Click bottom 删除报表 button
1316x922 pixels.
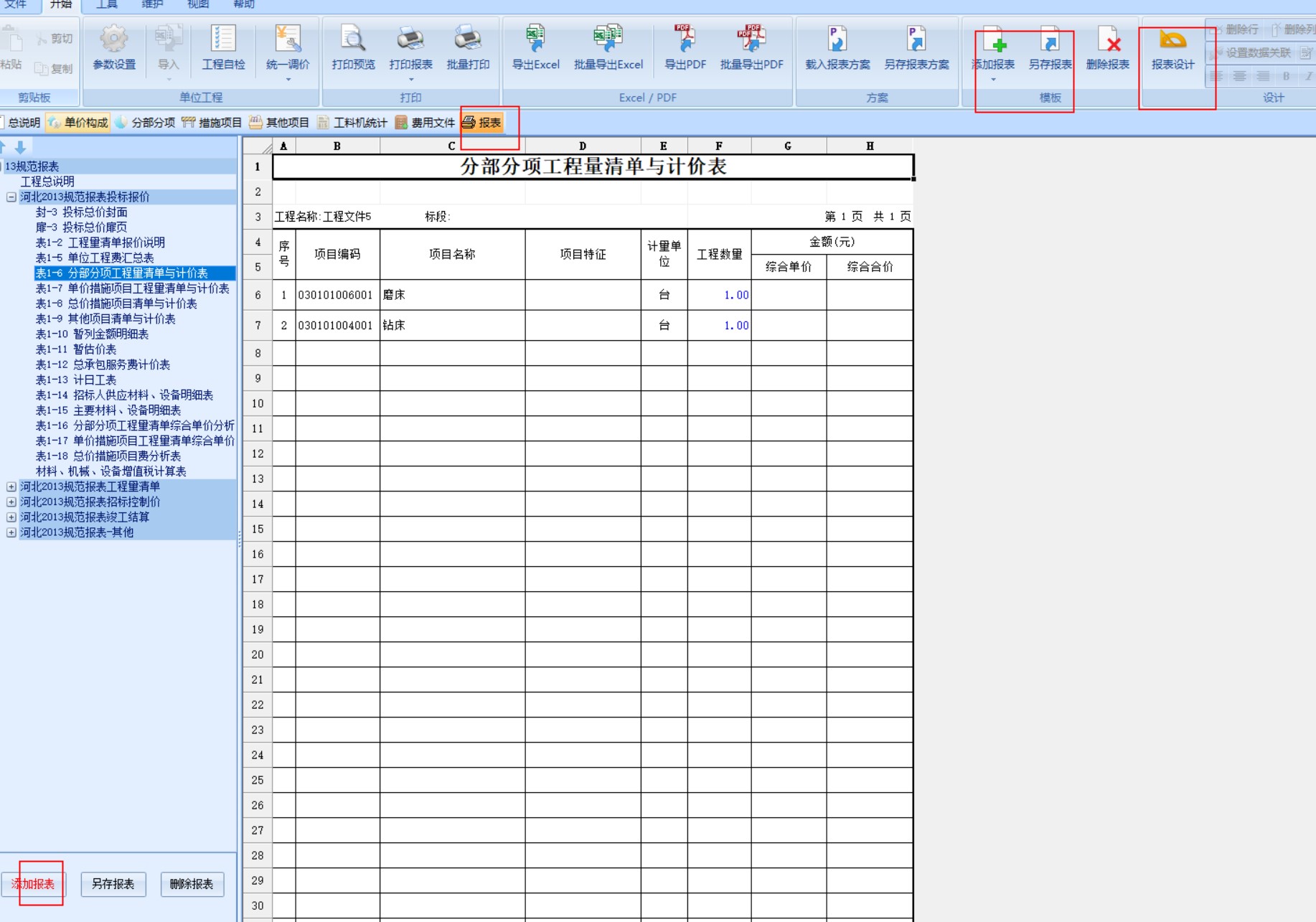tap(192, 884)
